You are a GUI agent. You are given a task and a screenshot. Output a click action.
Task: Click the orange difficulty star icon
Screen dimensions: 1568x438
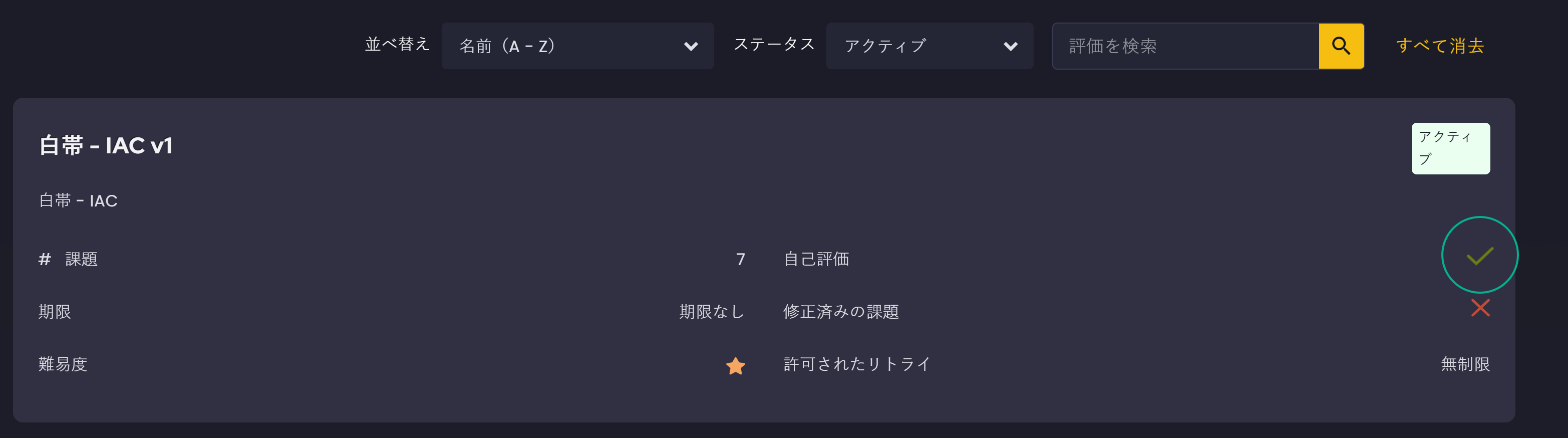(735, 365)
